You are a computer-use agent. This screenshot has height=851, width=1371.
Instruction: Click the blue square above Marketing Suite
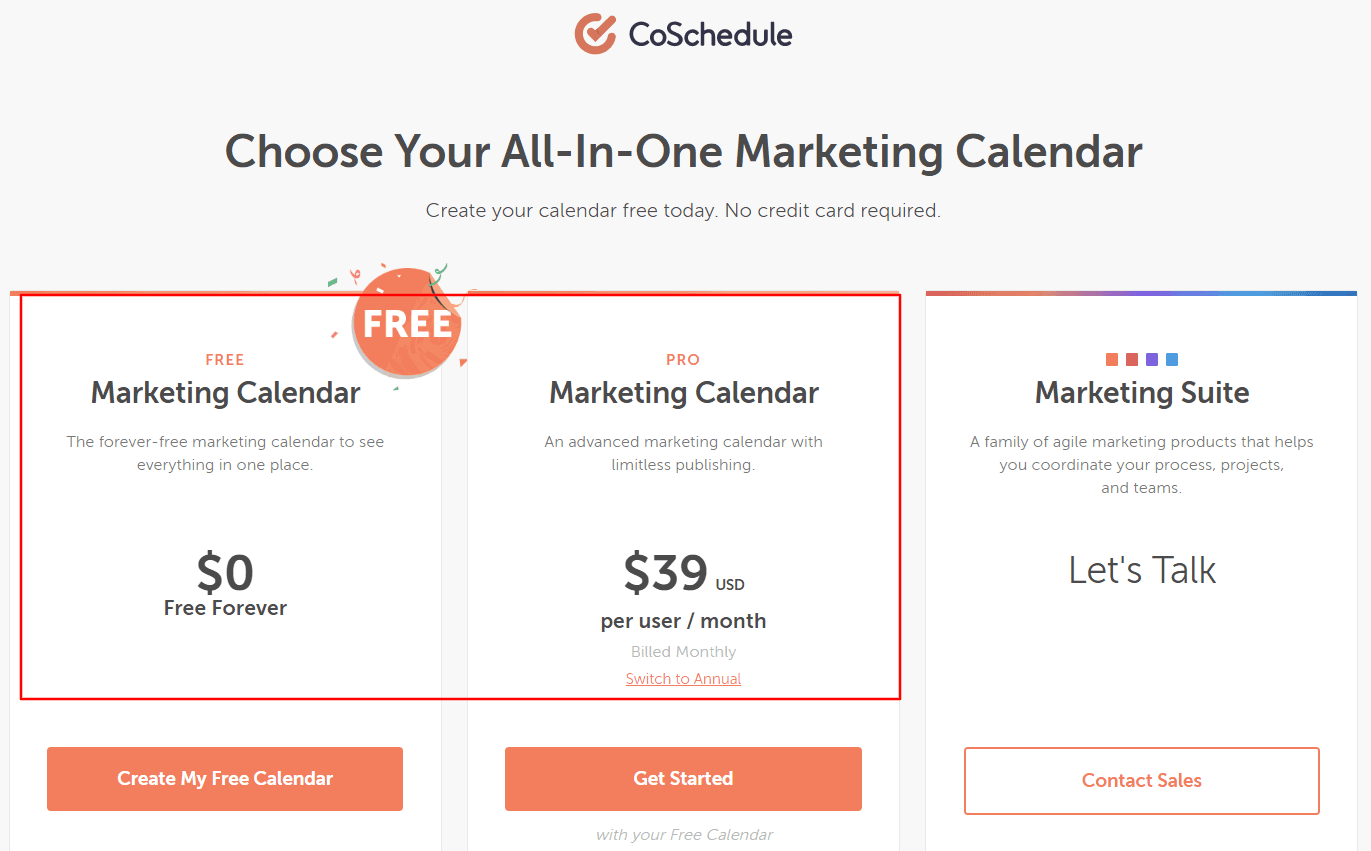tap(1172, 359)
